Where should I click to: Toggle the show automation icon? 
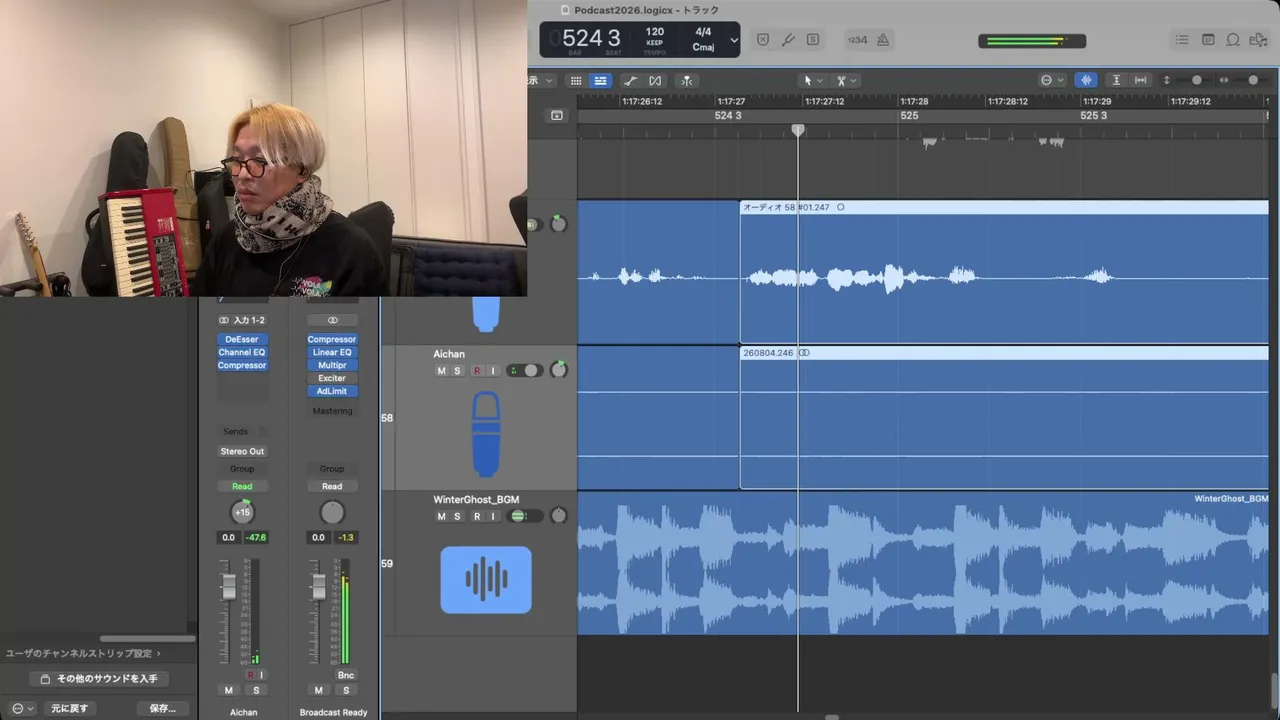630,80
